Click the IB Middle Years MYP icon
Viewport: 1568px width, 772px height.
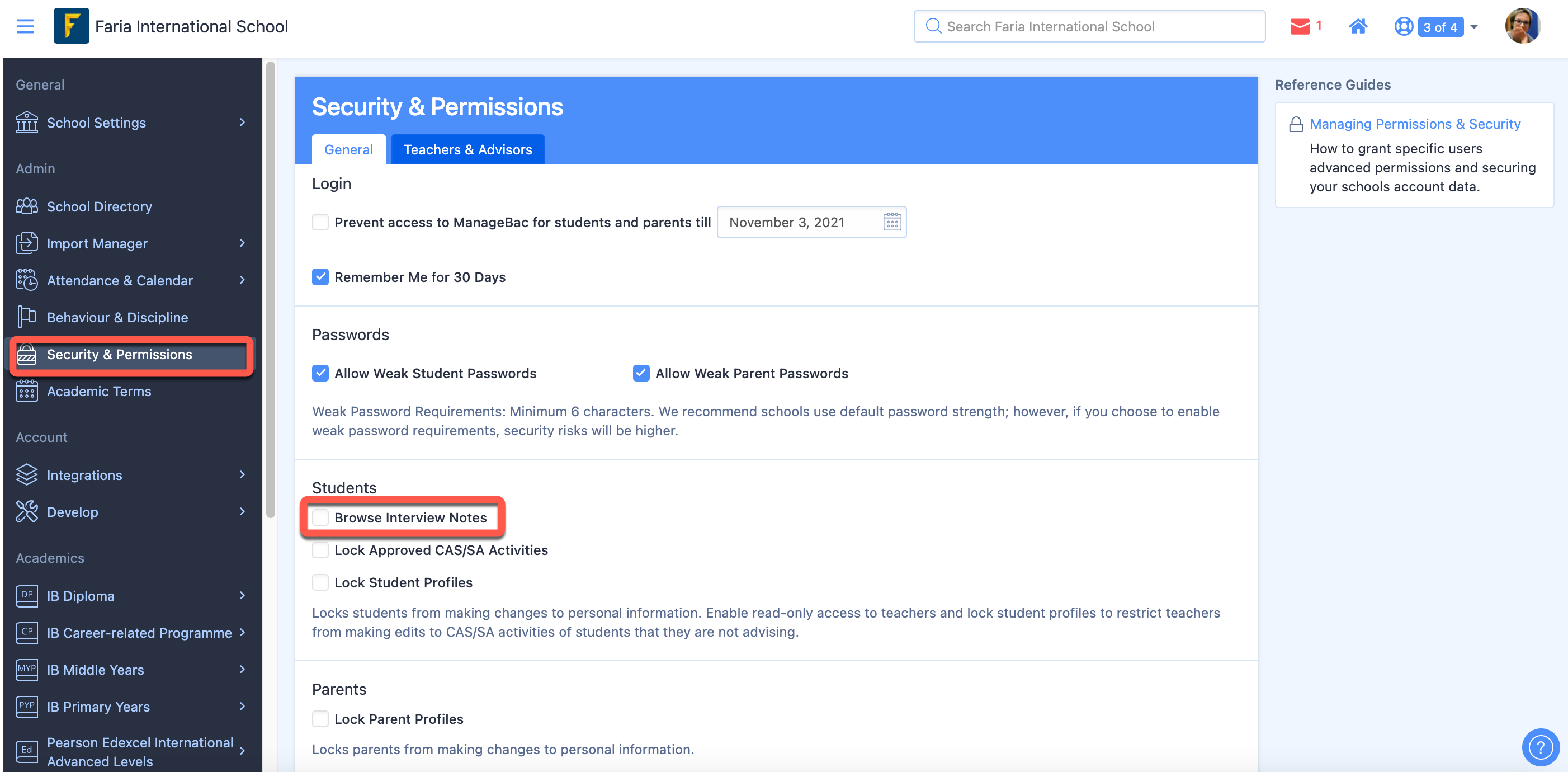[x=26, y=669]
